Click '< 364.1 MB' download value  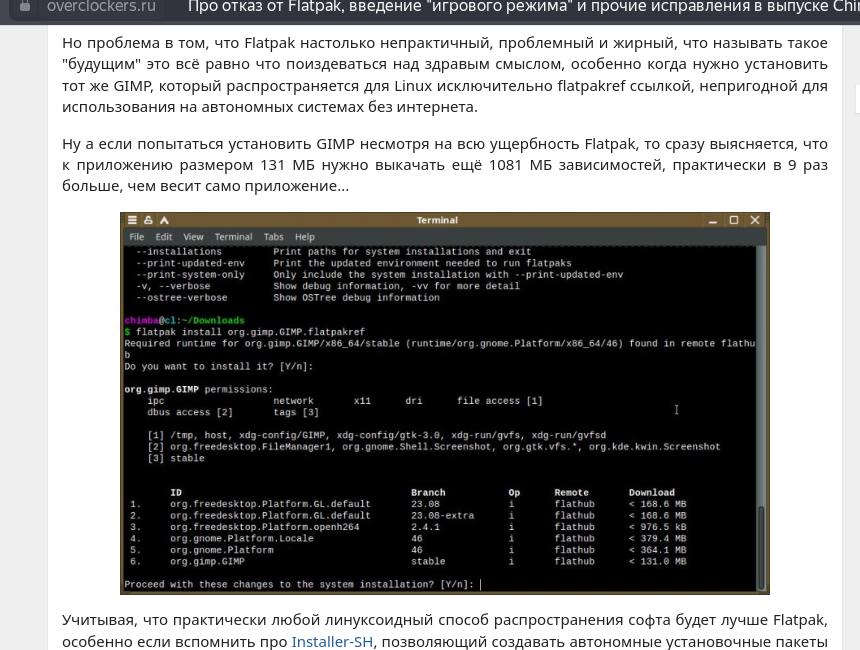coord(658,550)
